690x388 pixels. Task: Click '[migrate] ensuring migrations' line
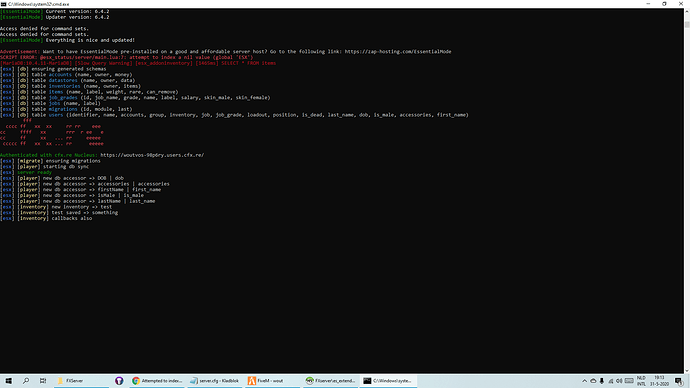(x=50, y=161)
